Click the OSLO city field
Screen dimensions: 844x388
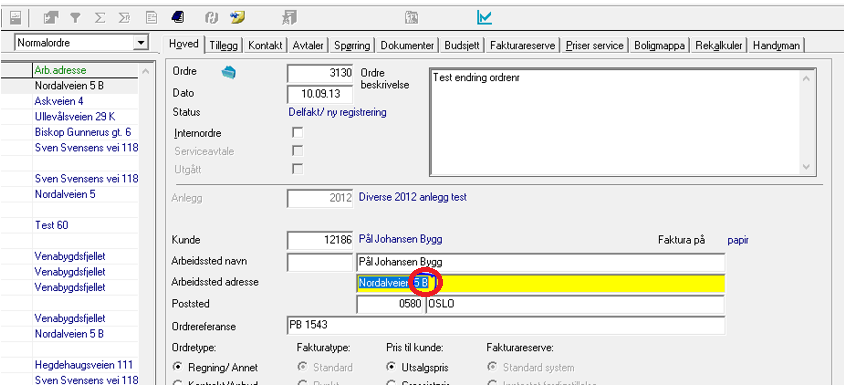click(x=575, y=305)
